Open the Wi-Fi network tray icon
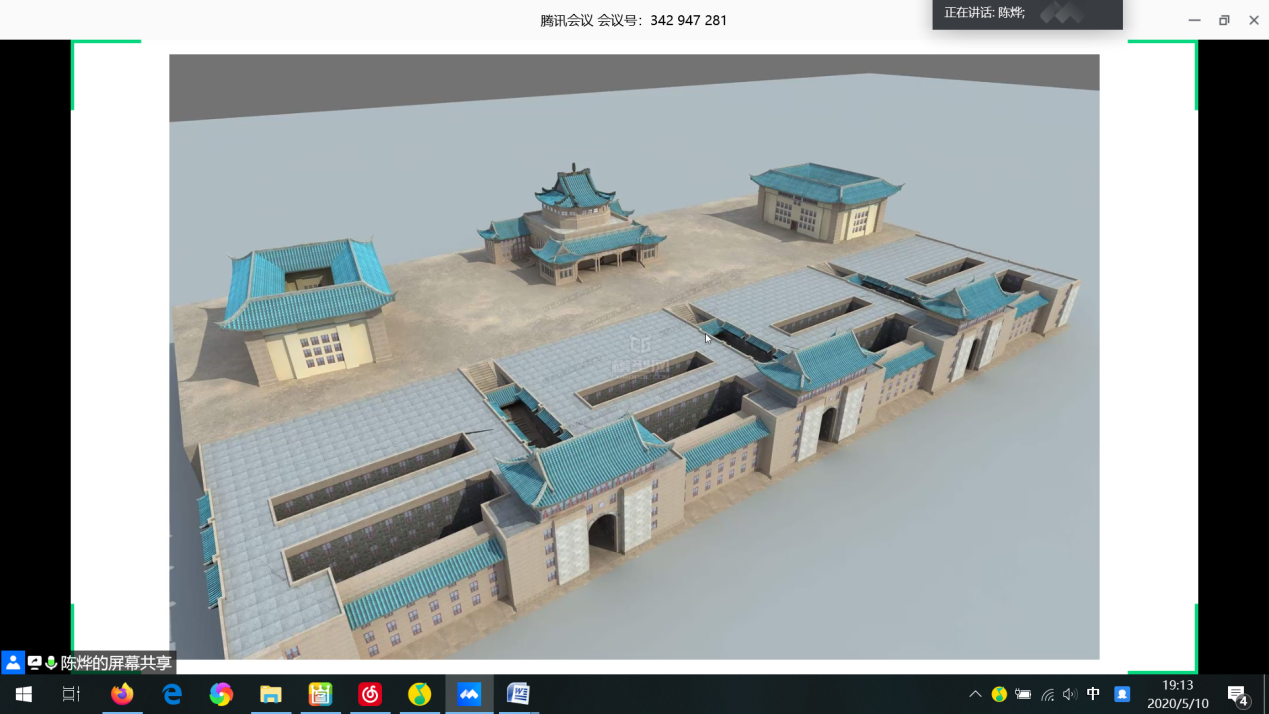 (x=1047, y=694)
